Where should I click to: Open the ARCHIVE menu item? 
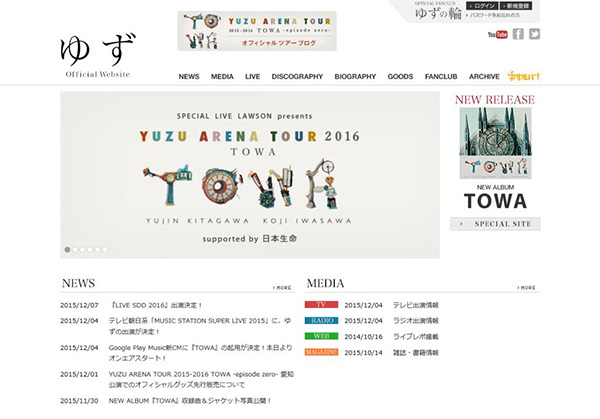[x=484, y=77]
